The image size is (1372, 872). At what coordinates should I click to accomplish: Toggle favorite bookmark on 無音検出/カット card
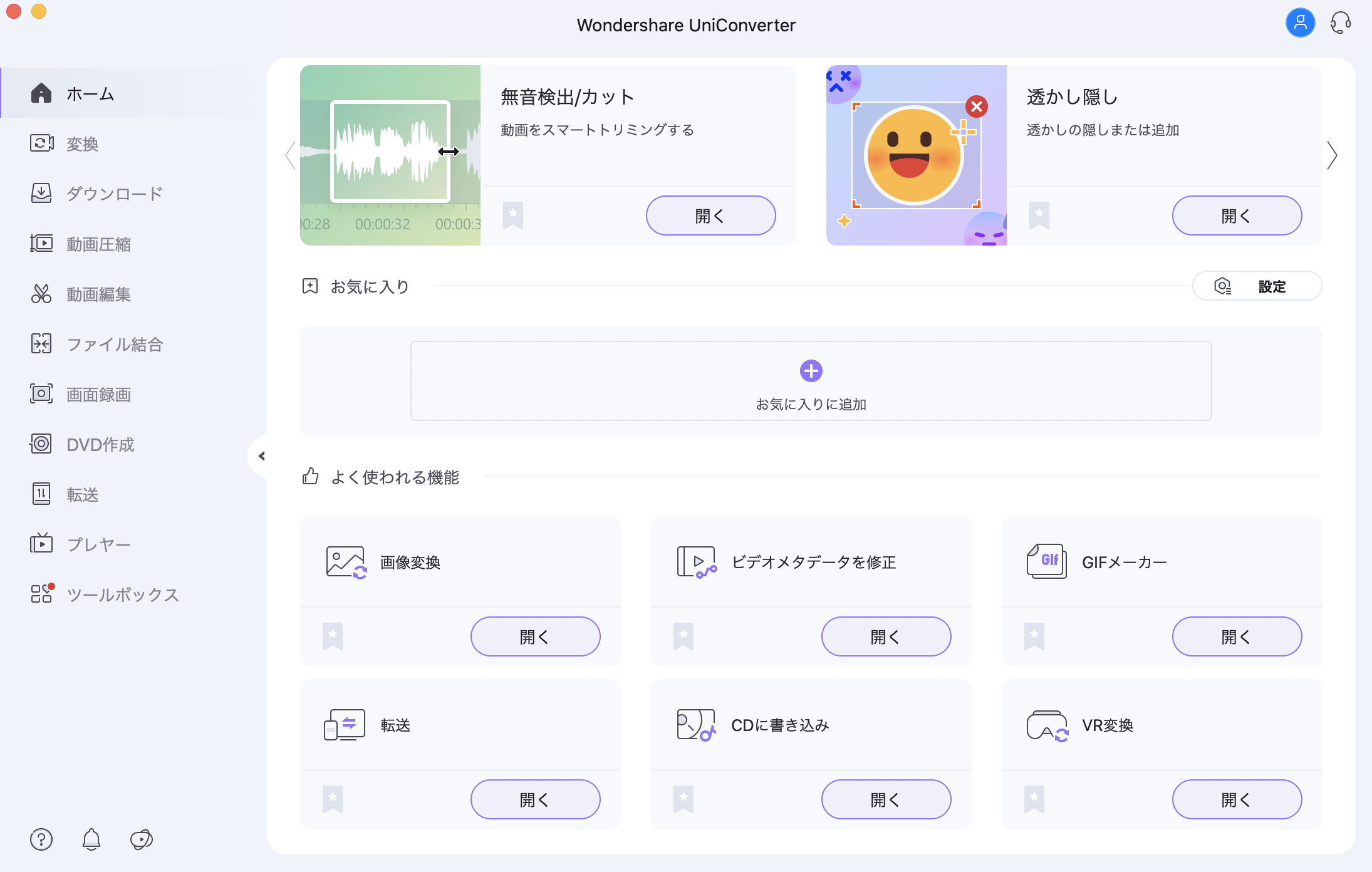point(512,215)
